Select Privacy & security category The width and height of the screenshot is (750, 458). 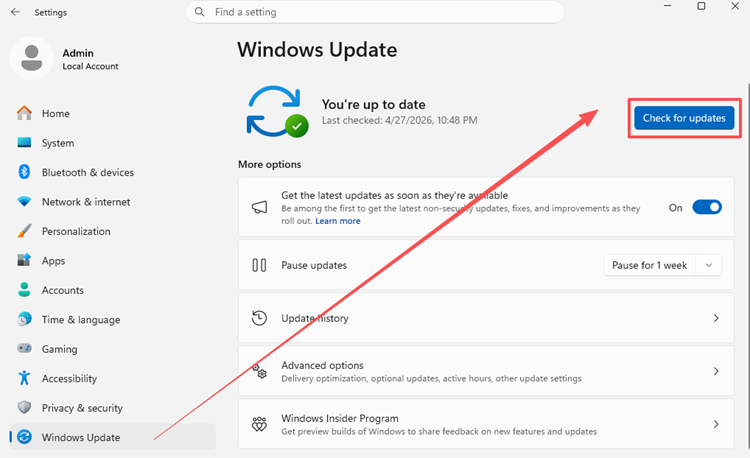tap(112, 407)
